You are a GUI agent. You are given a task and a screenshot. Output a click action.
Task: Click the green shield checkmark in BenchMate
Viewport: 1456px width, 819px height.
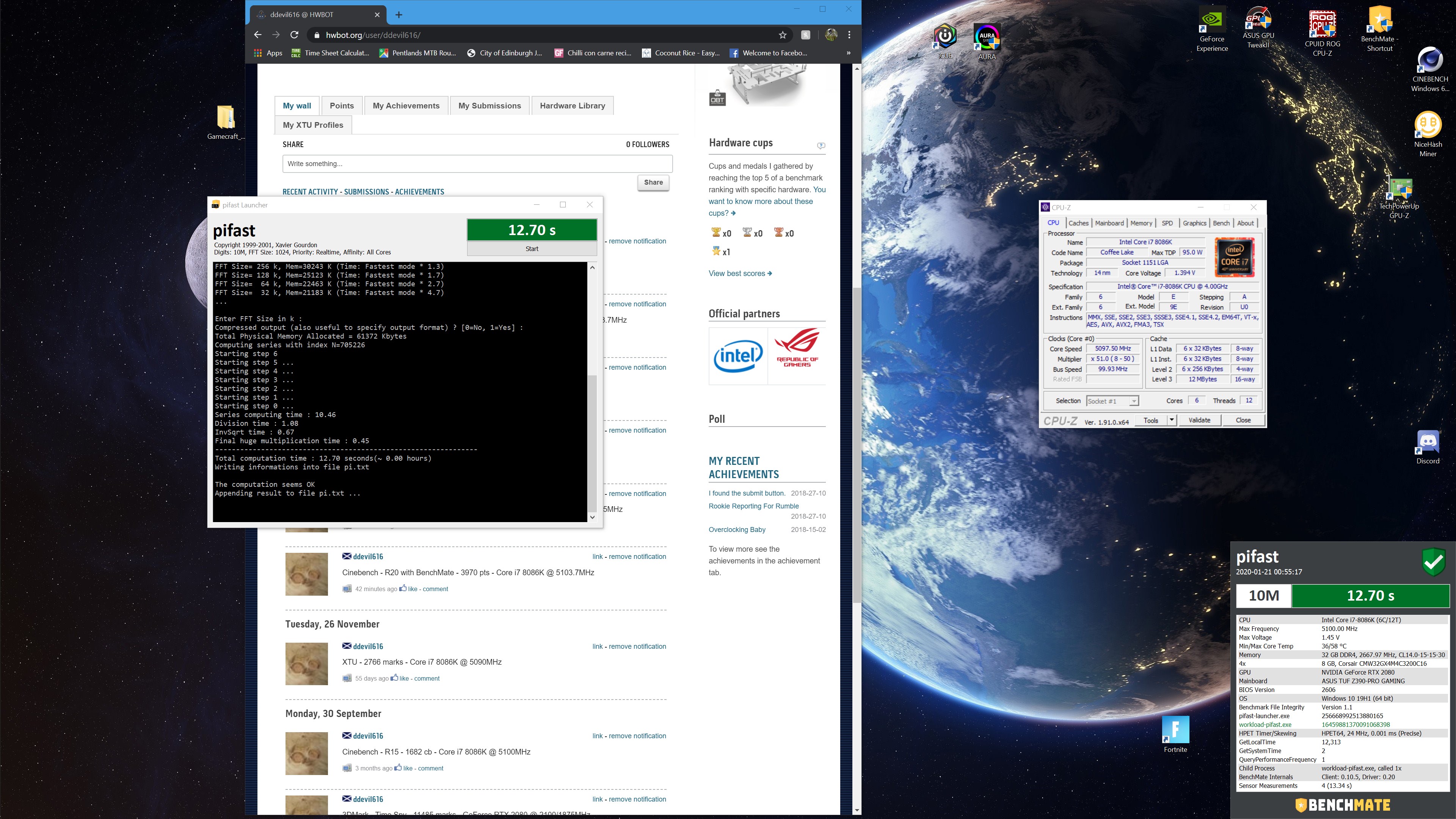pos(1433,562)
